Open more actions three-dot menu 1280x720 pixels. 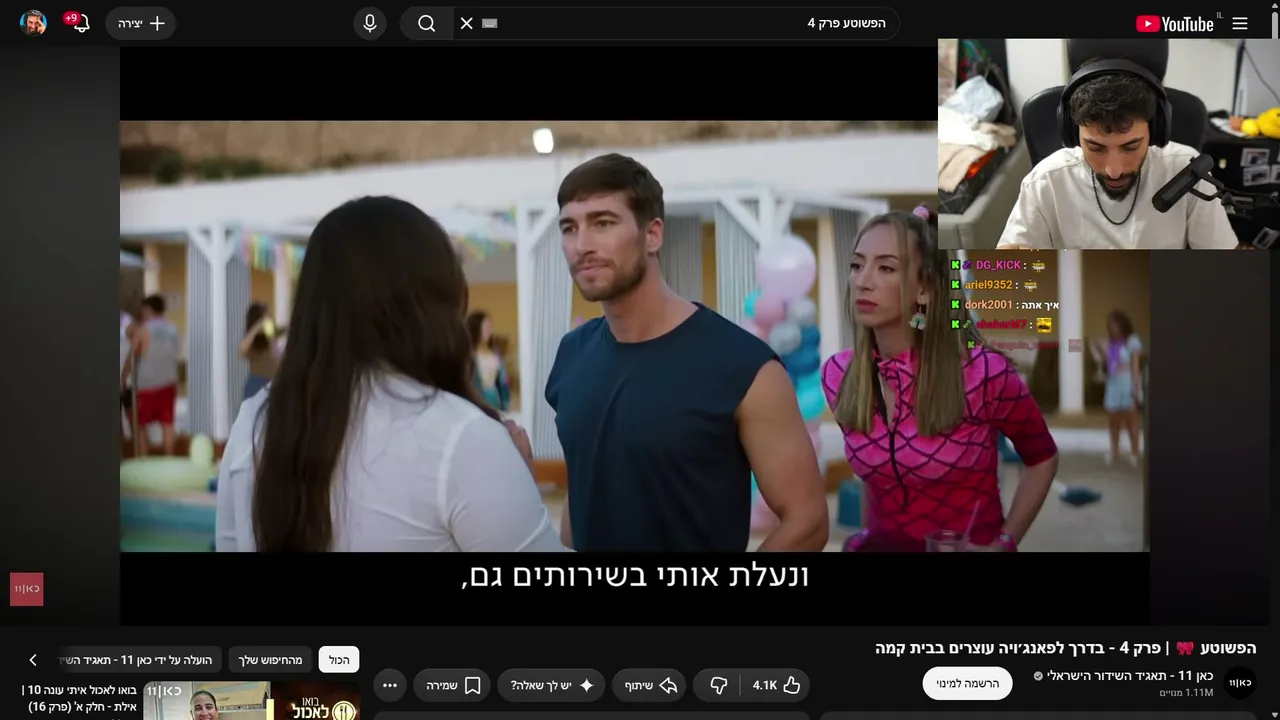tap(390, 685)
